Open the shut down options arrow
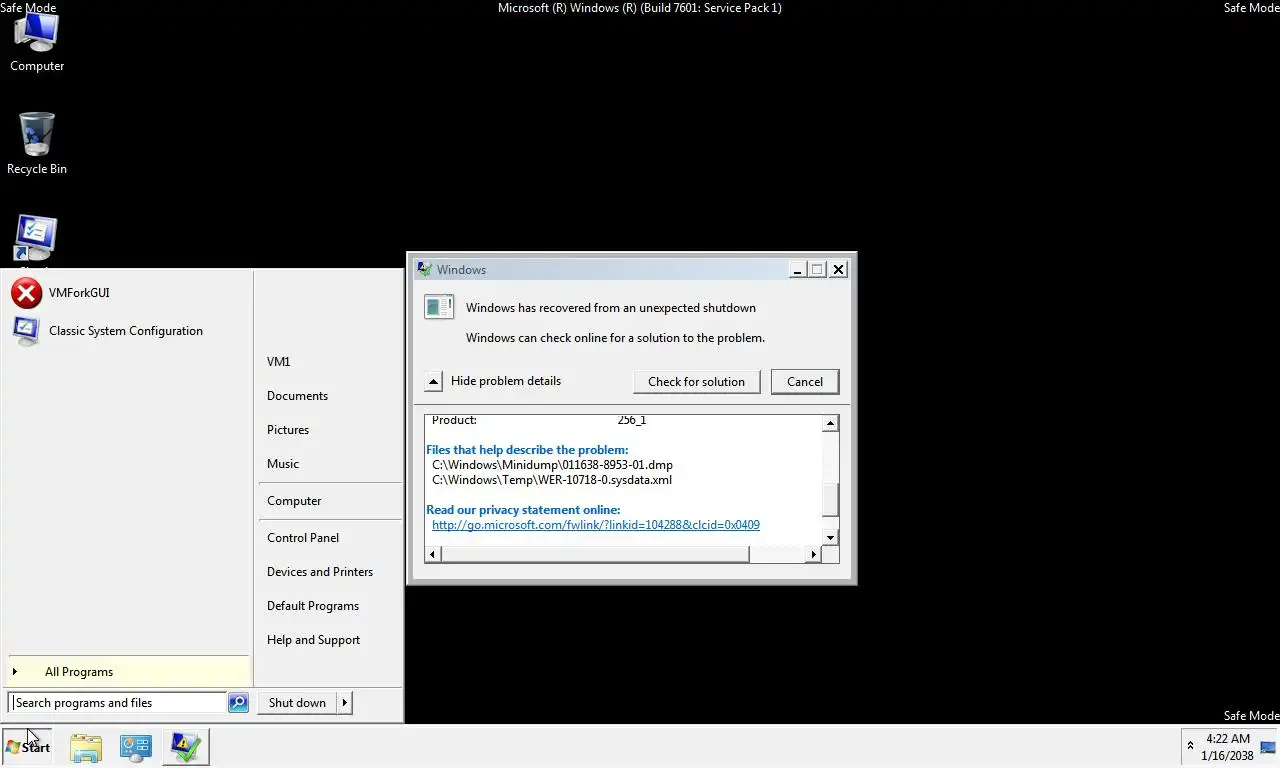 [x=345, y=703]
